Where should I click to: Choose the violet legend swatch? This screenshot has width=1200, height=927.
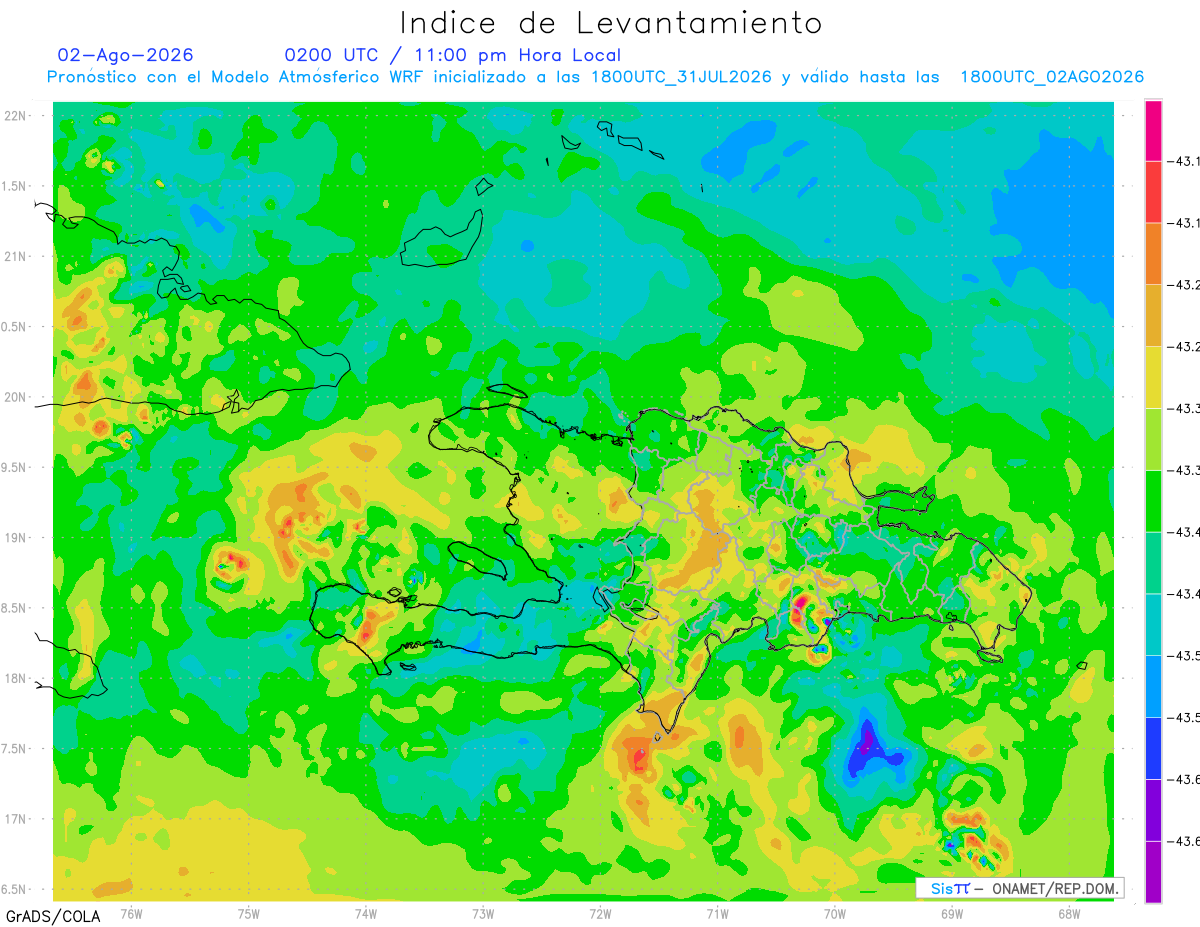tap(1153, 811)
